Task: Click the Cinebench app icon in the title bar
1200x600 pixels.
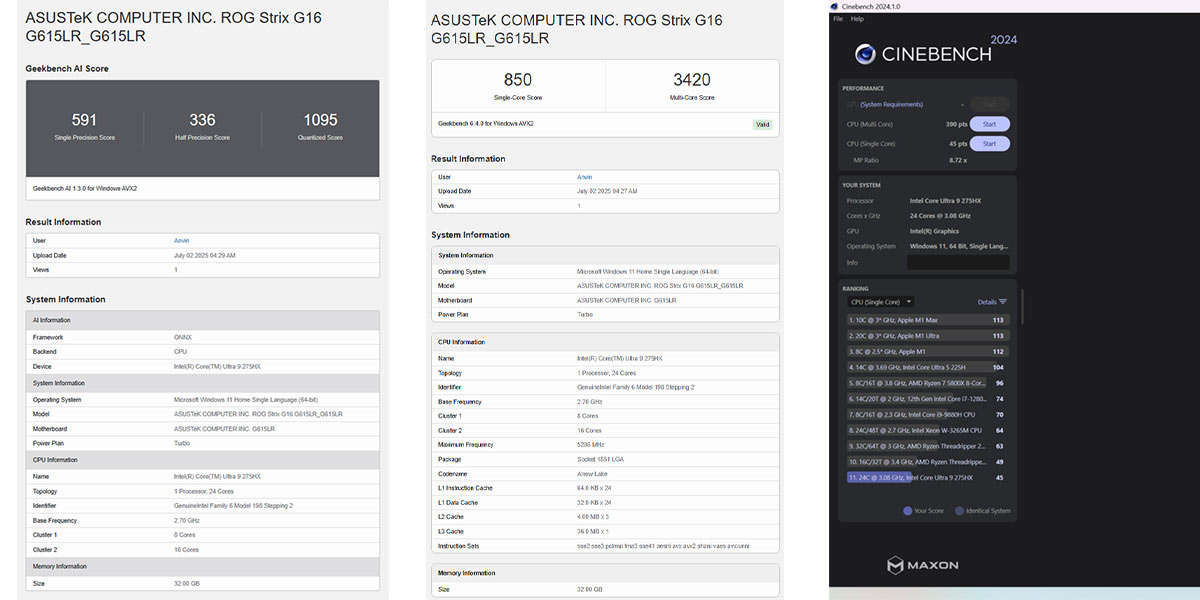Action: [x=835, y=6]
